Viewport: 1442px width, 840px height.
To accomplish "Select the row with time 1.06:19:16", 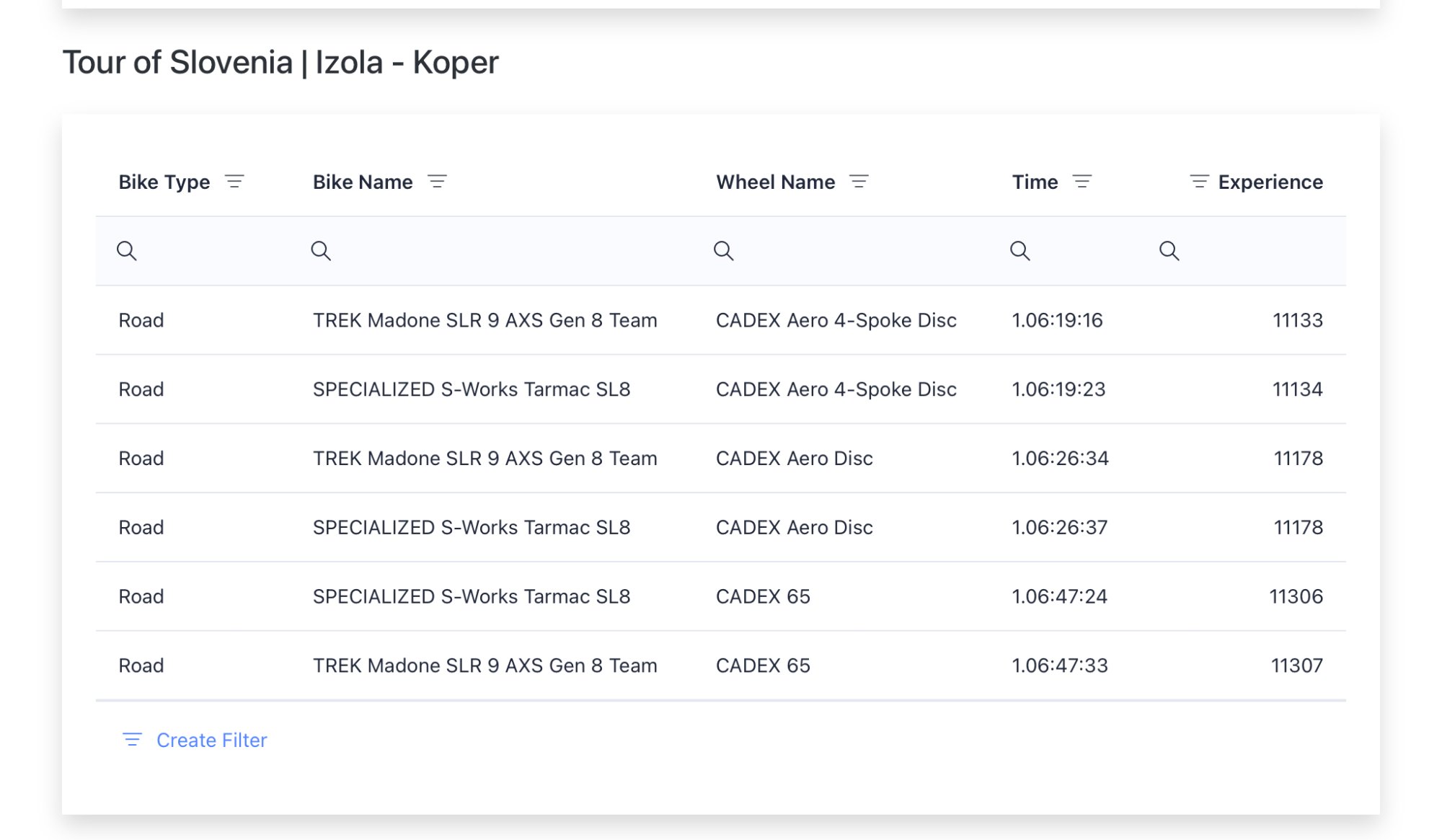I will click(x=1057, y=320).
